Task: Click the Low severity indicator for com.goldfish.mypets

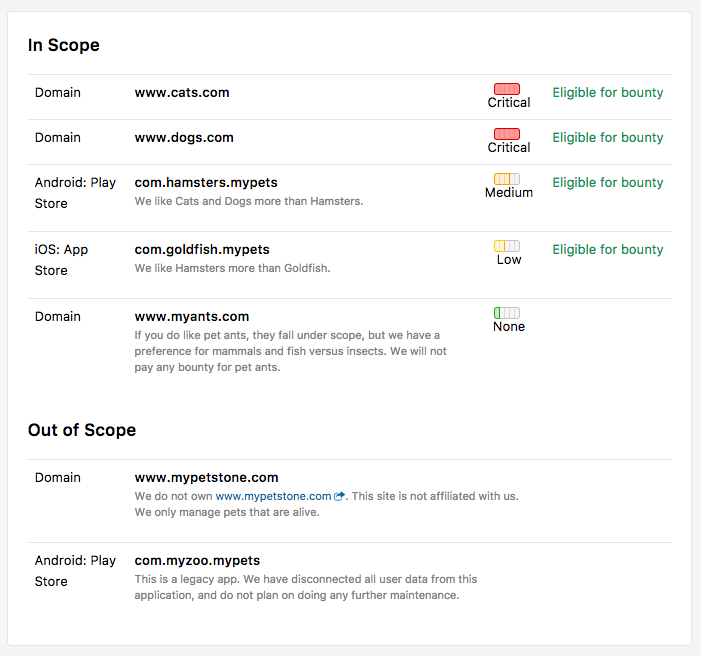Action: [507, 246]
